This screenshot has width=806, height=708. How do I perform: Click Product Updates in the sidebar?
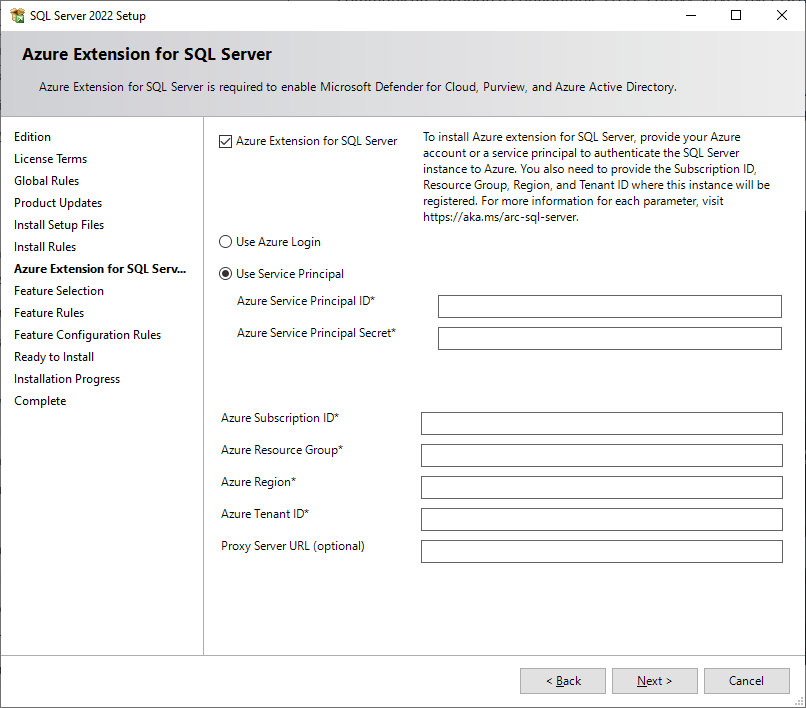point(58,203)
